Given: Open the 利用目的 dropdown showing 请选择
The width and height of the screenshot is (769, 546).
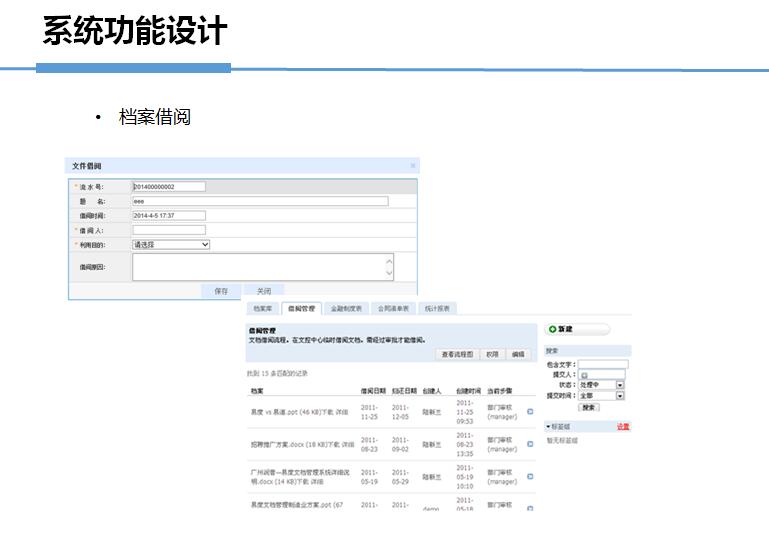Looking at the screenshot, I should [x=171, y=244].
